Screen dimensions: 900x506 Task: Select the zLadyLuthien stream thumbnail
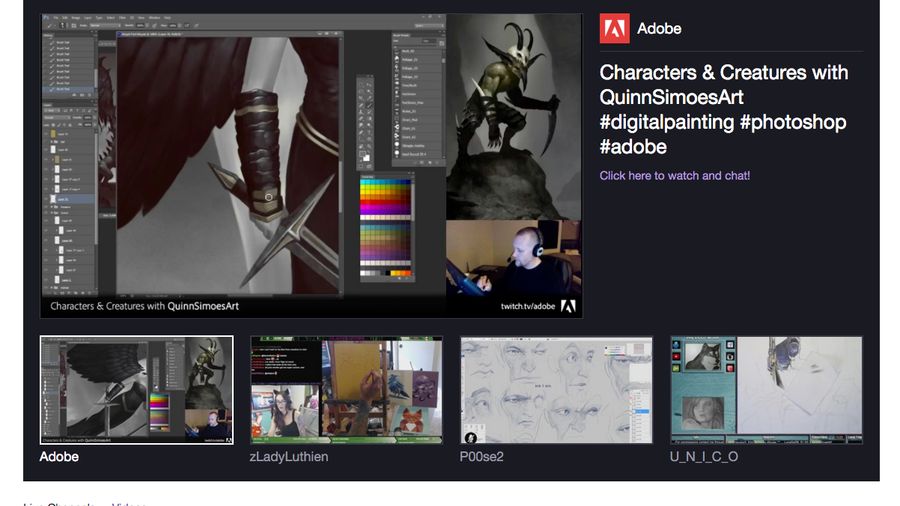click(346, 390)
